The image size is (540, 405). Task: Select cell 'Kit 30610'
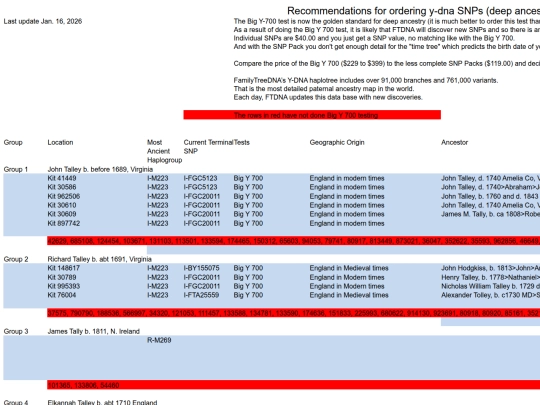point(62,205)
